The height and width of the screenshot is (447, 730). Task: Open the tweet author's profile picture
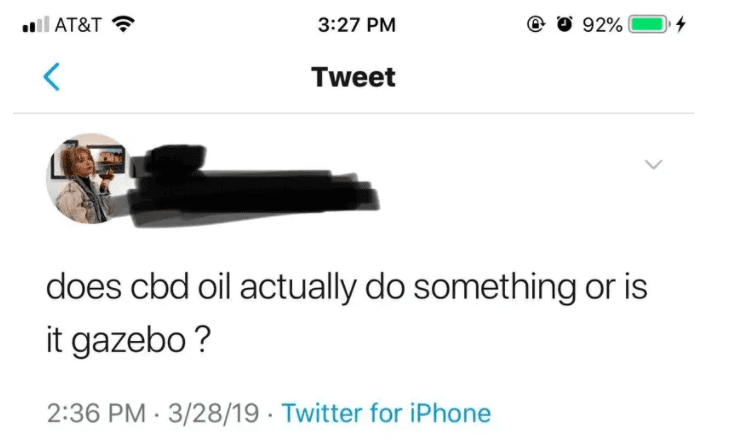pyautogui.click(x=89, y=178)
